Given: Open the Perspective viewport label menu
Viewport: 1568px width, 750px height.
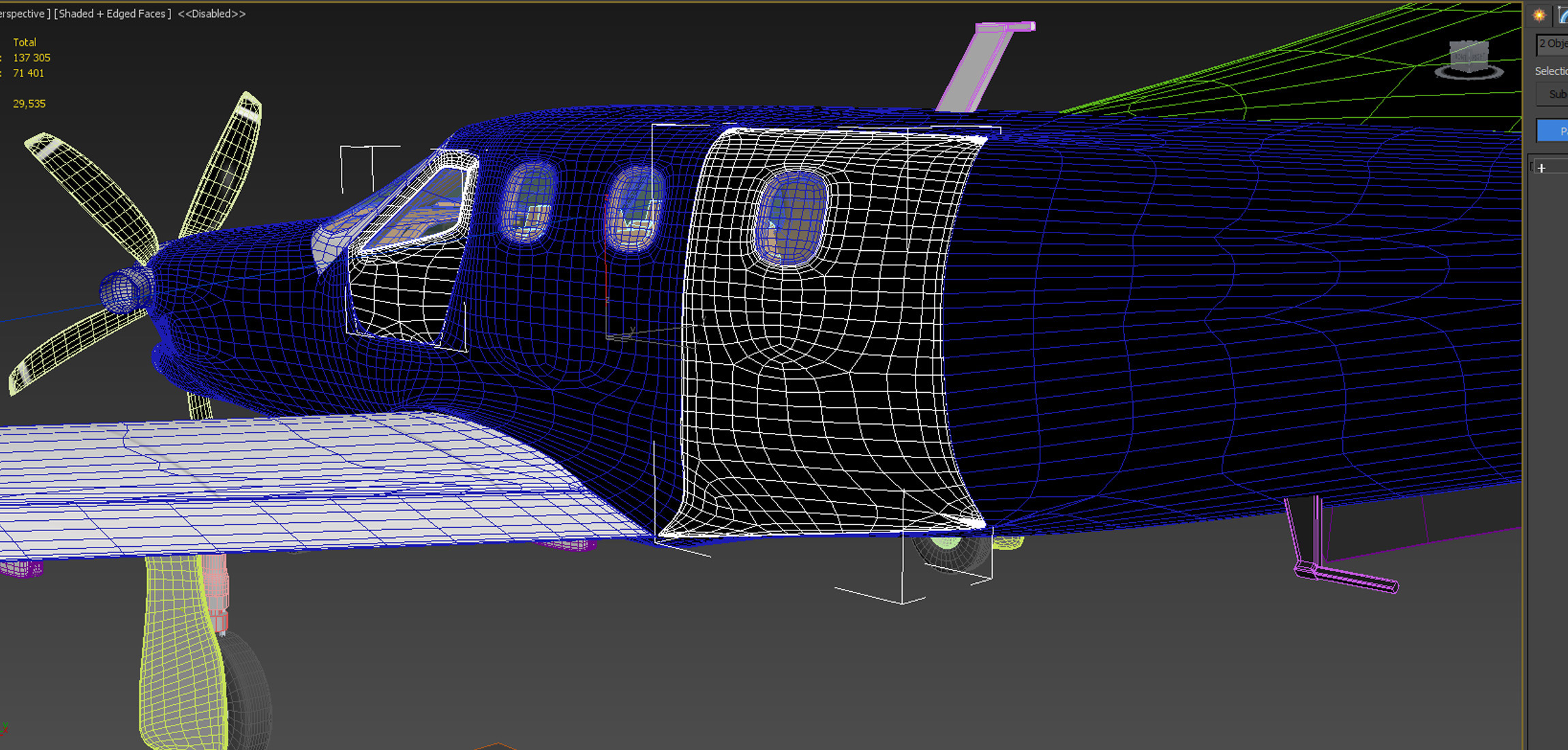Looking at the screenshot, I should (x=23, y=14).
